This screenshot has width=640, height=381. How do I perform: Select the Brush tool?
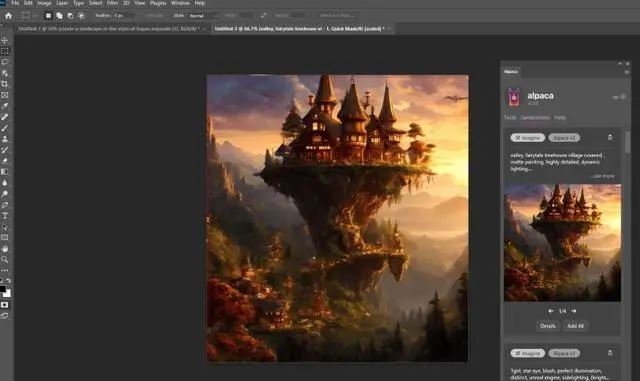tap(4, 128)
